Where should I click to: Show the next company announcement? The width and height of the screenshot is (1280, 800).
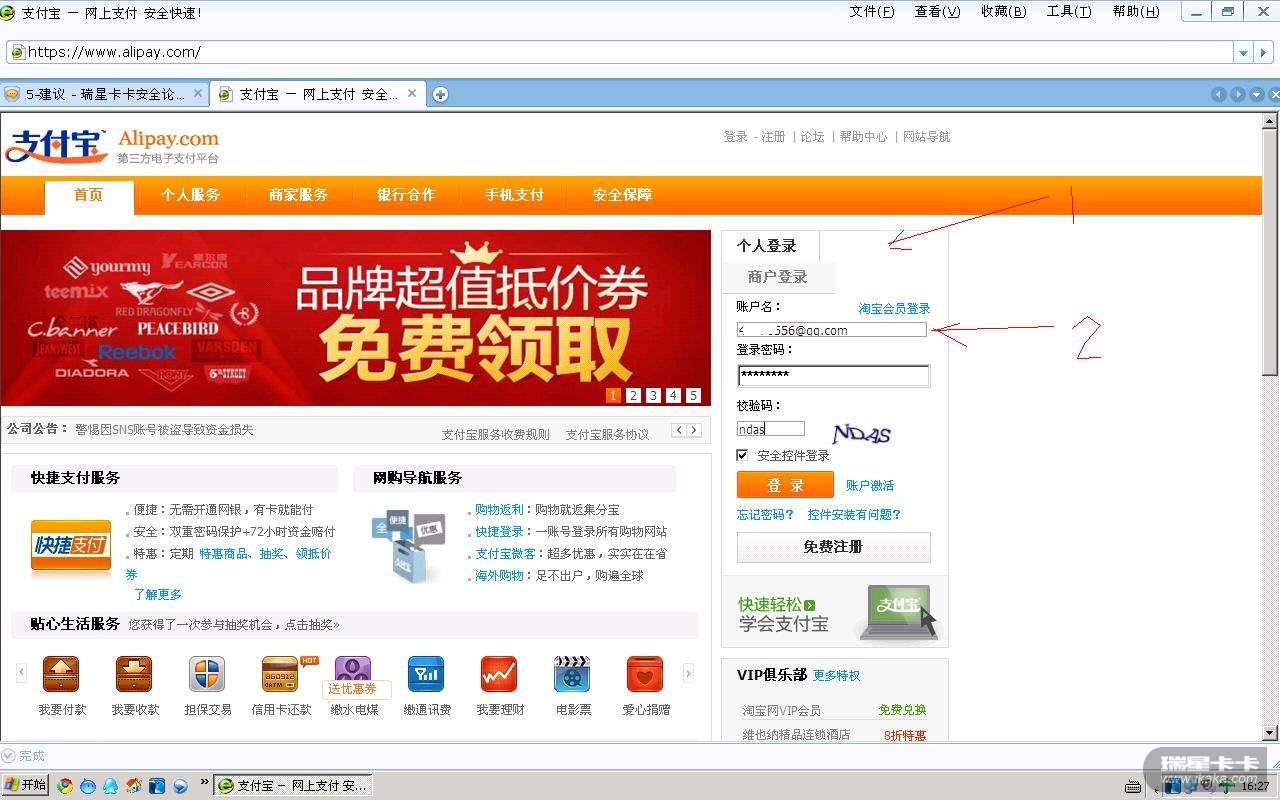click(694, 430)
